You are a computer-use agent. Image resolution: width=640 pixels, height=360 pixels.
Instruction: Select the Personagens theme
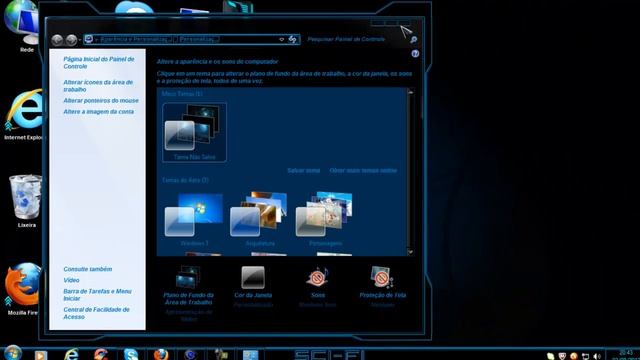coord(325,219)
